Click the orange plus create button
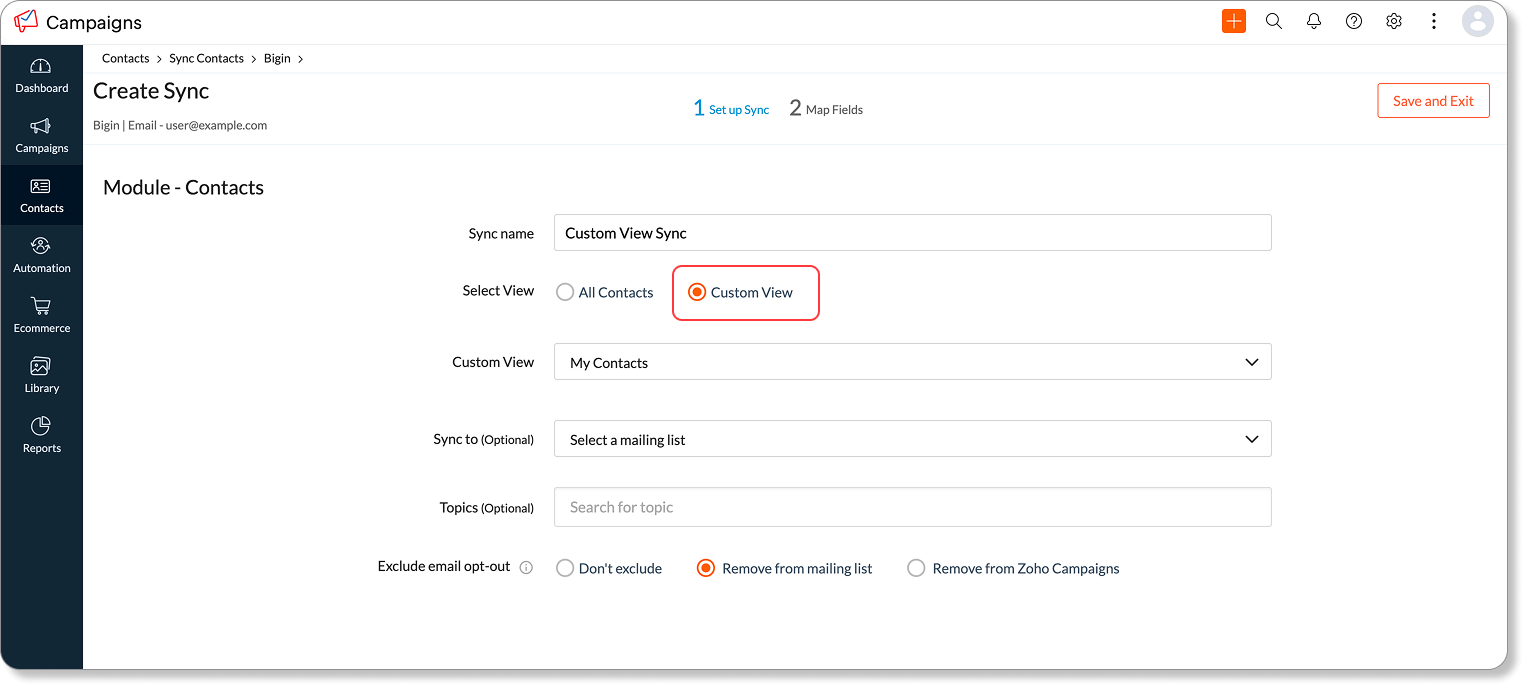 point(1234,21)
